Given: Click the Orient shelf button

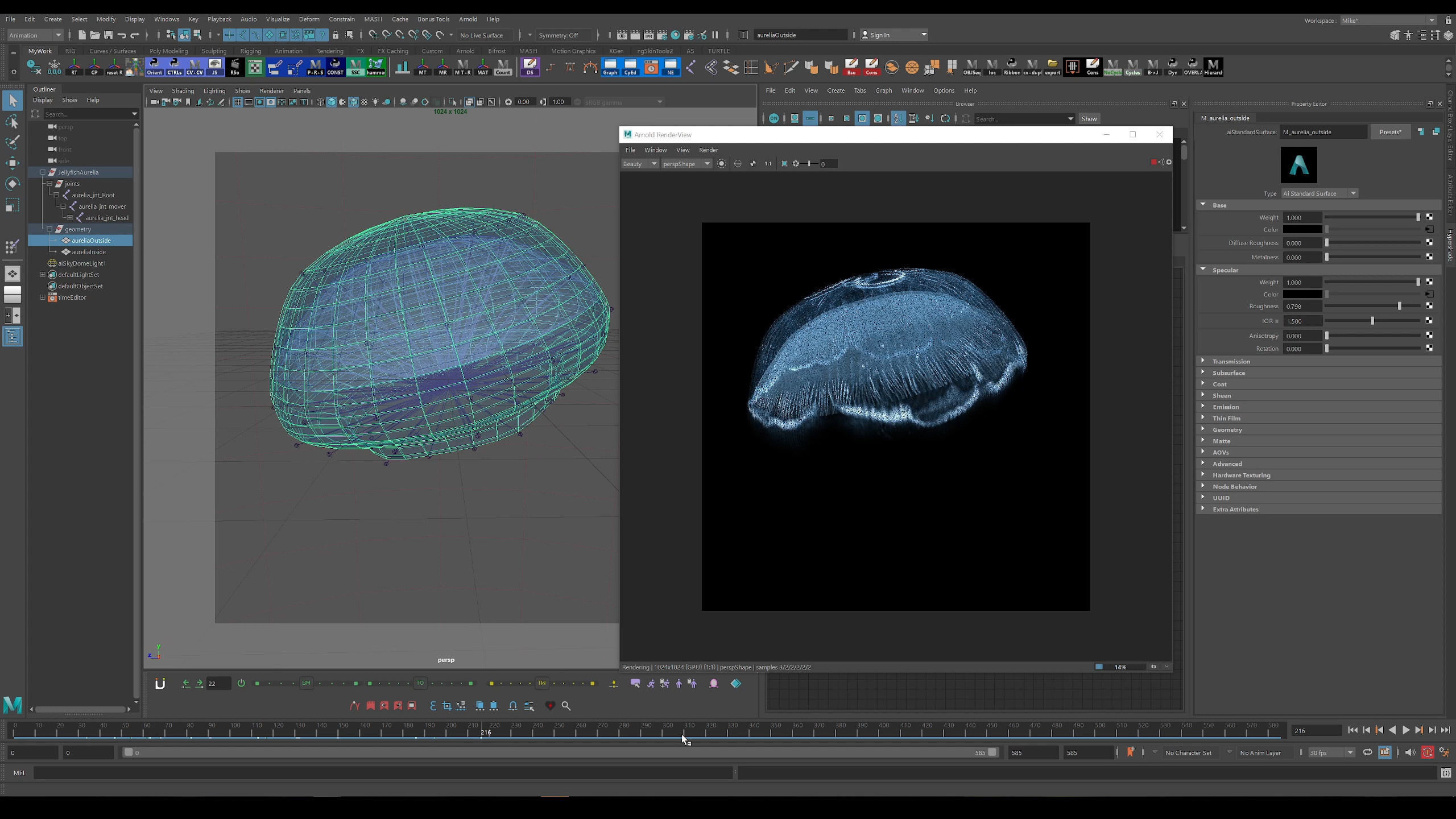Looking at the screenshot, I should pos(154,67).
